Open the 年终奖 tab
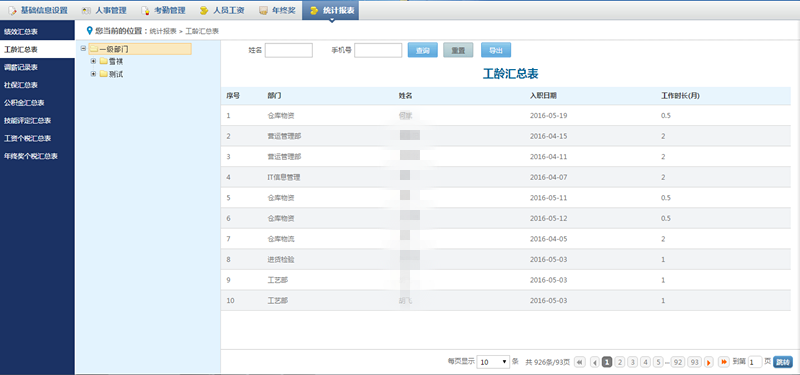The image size is (800, 375). click(x=277, y=10)
